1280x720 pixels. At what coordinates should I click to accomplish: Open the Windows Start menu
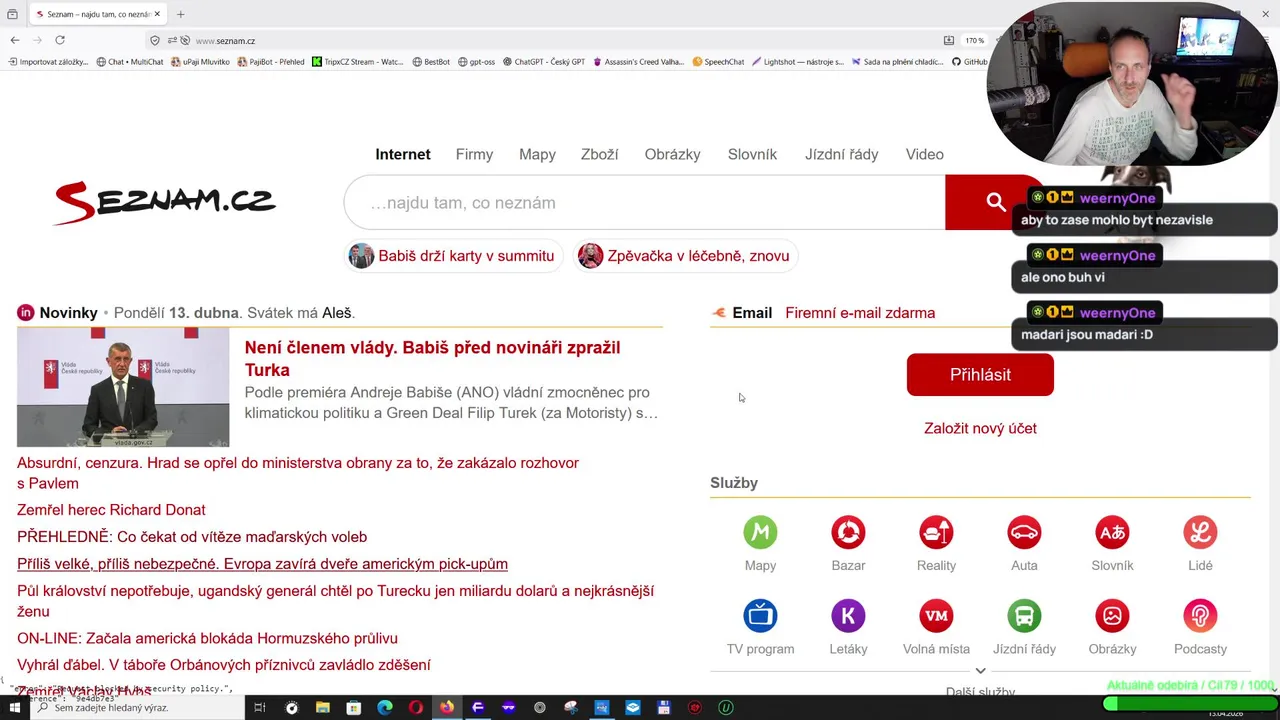click(14, 708)
